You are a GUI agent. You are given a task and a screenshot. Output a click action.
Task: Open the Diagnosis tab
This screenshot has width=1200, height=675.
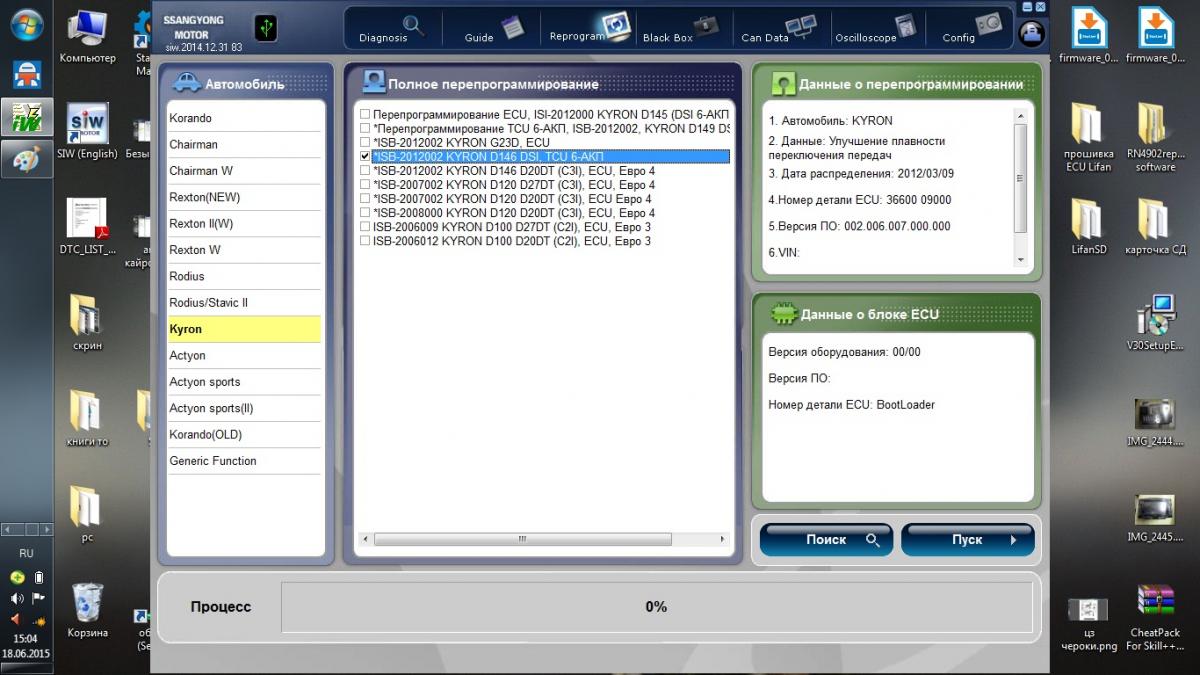pyautogui.click(x=392, y=28)
